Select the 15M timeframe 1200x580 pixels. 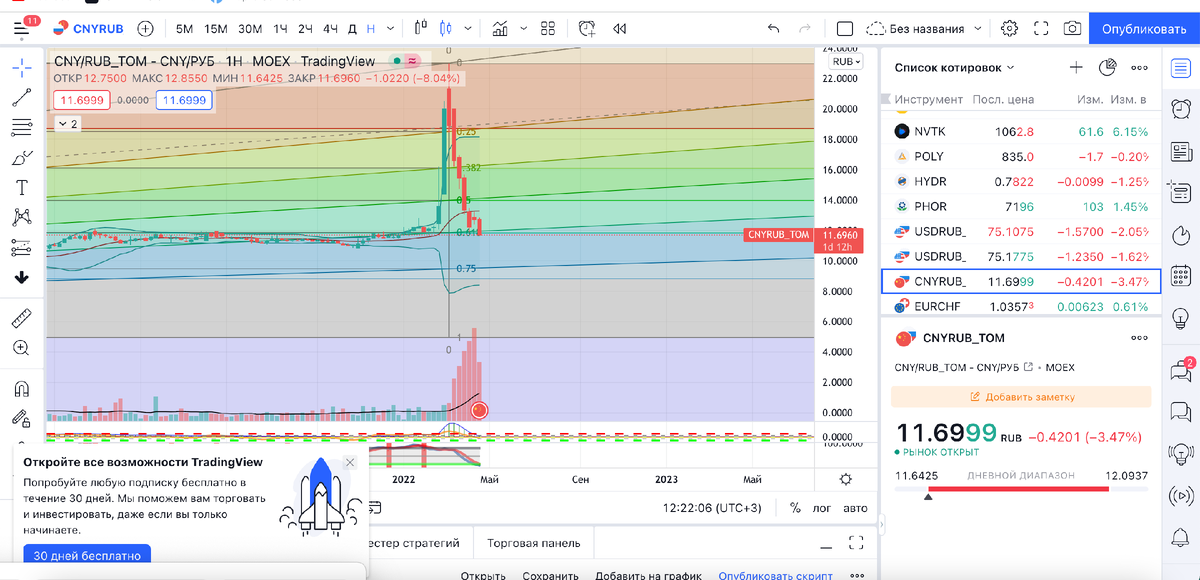215,29
